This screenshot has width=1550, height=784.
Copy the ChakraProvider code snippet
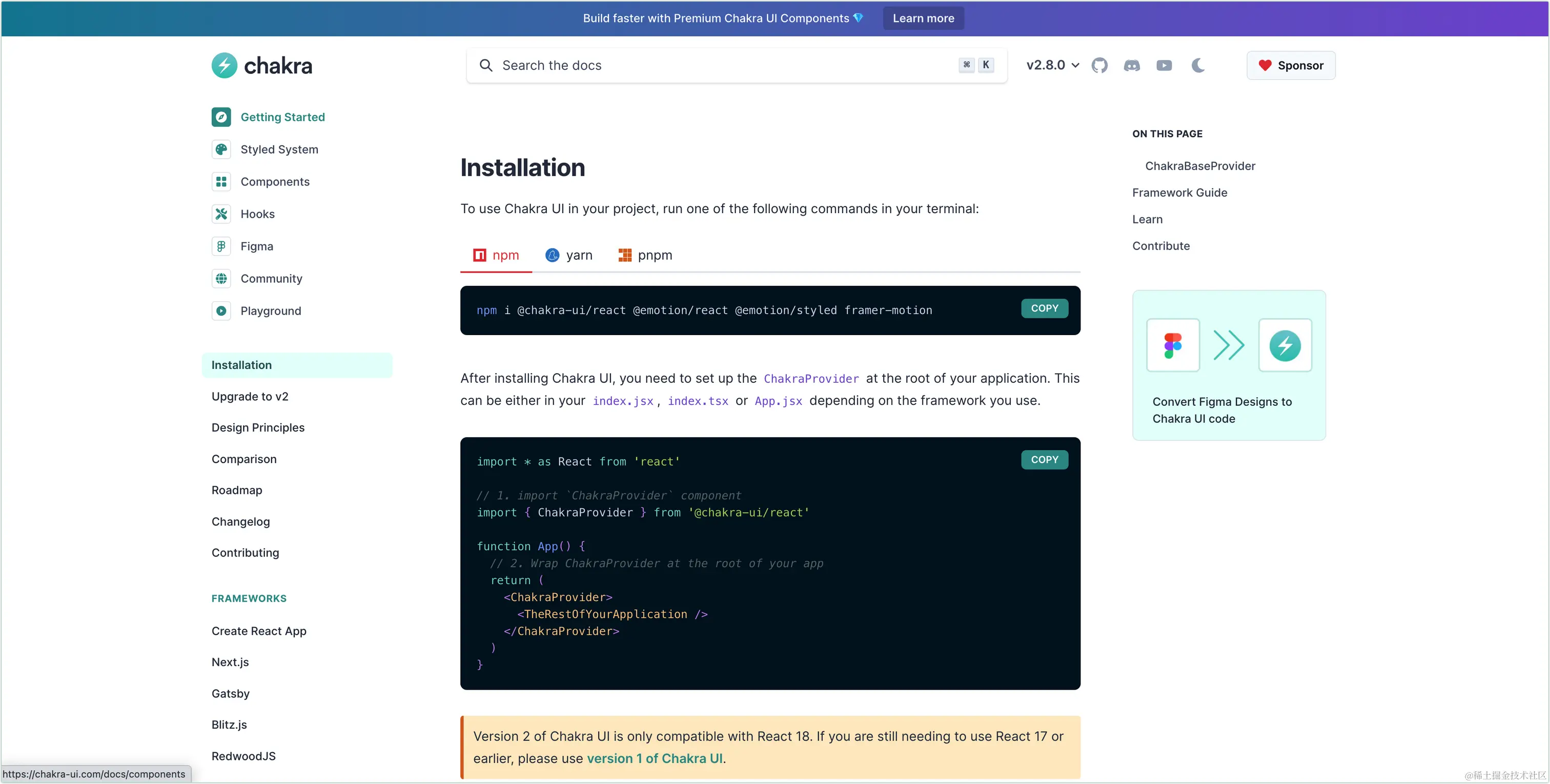pyautogui.click(x=1045, y=460)
